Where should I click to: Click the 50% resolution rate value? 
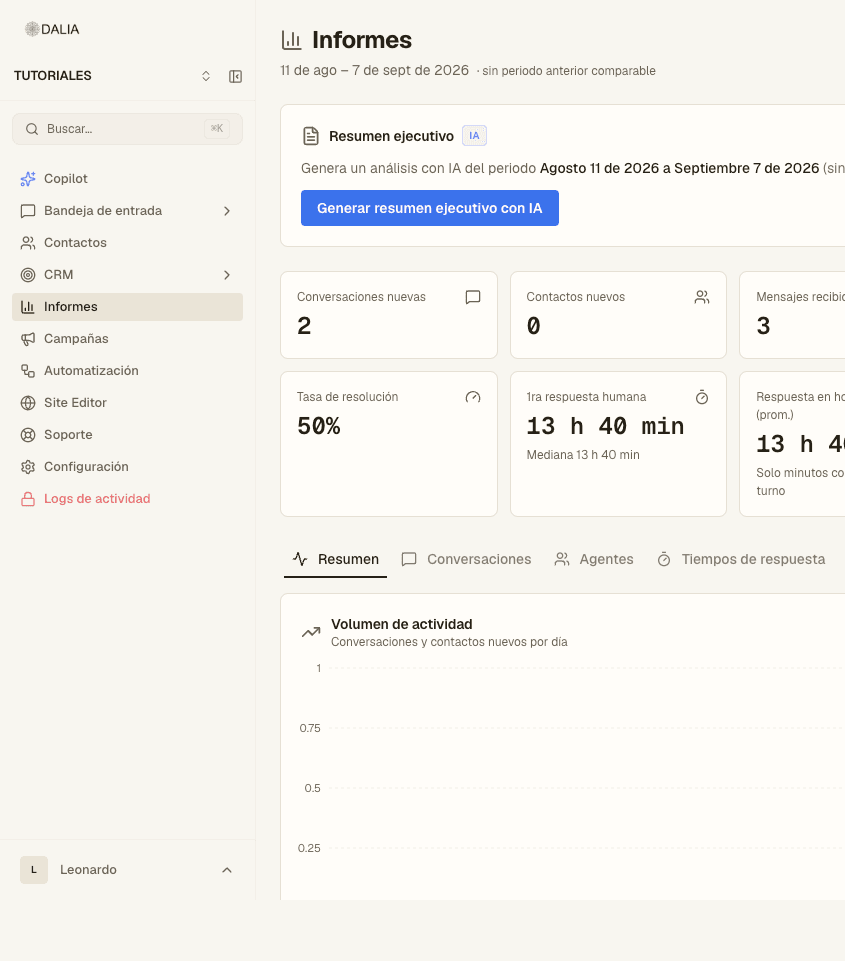click(319, 426)
